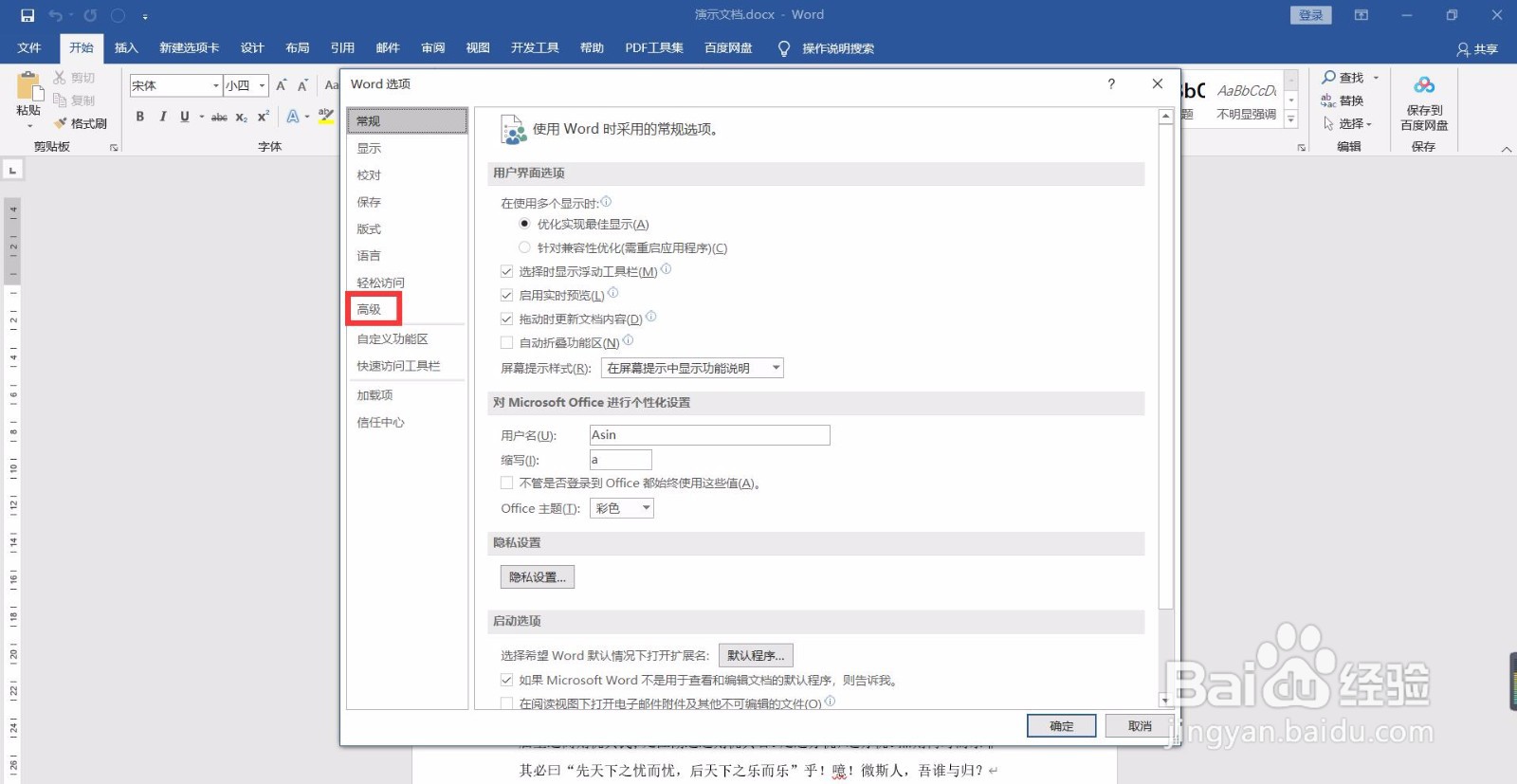Switch to 设计 ribbon tab
The width and height of the screenshot is (1517, 784).
click(x=252, y=48)
